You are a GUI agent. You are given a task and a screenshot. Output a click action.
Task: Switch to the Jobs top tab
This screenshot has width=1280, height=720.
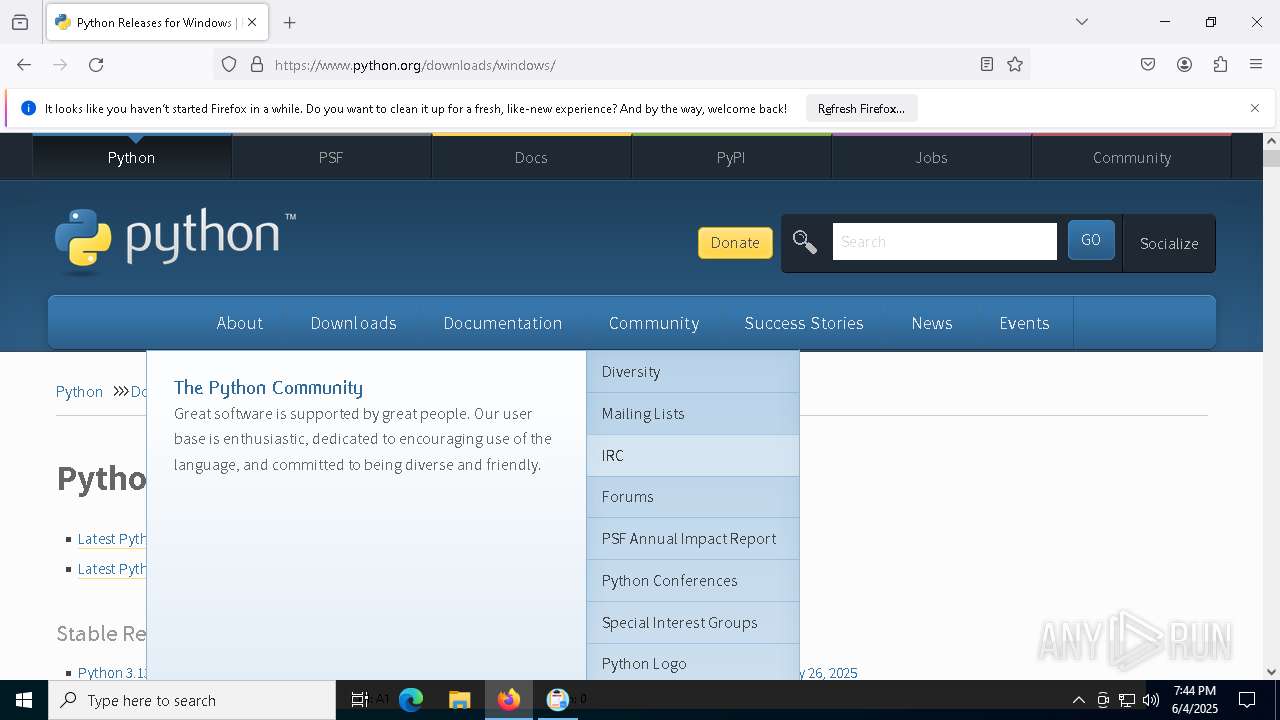(x=931, y=157)
